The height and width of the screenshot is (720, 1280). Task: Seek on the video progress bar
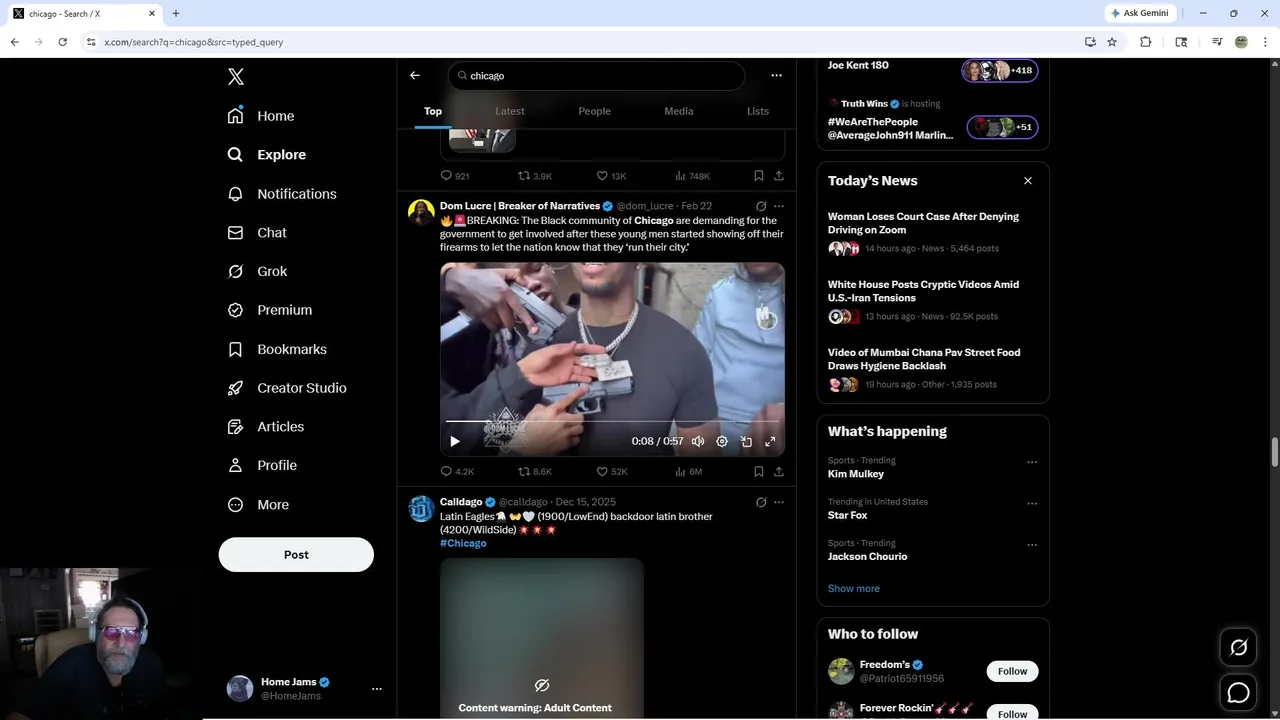click(x=612, y=421)
